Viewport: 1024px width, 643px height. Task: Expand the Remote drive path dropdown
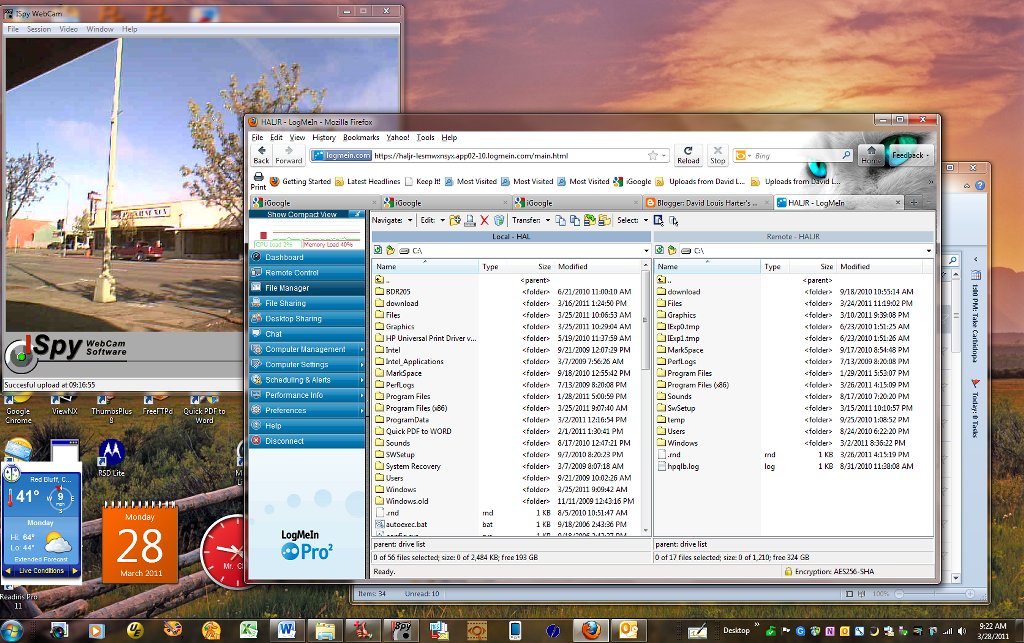(x=928, y=251)
